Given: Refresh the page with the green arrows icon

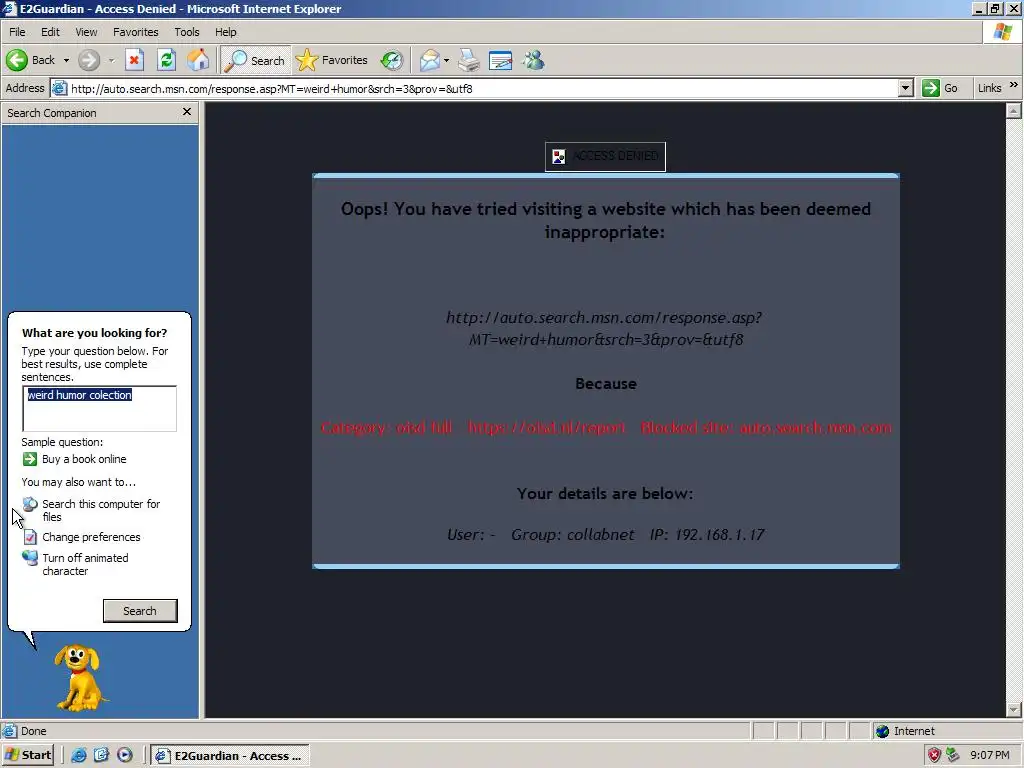Looking at the screenshot, I should click(167, 60).
